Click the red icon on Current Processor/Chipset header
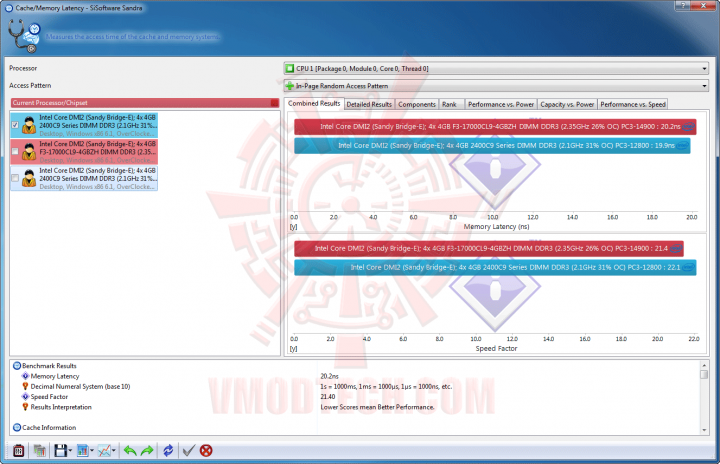720x464 pixels. click(274, 103)
